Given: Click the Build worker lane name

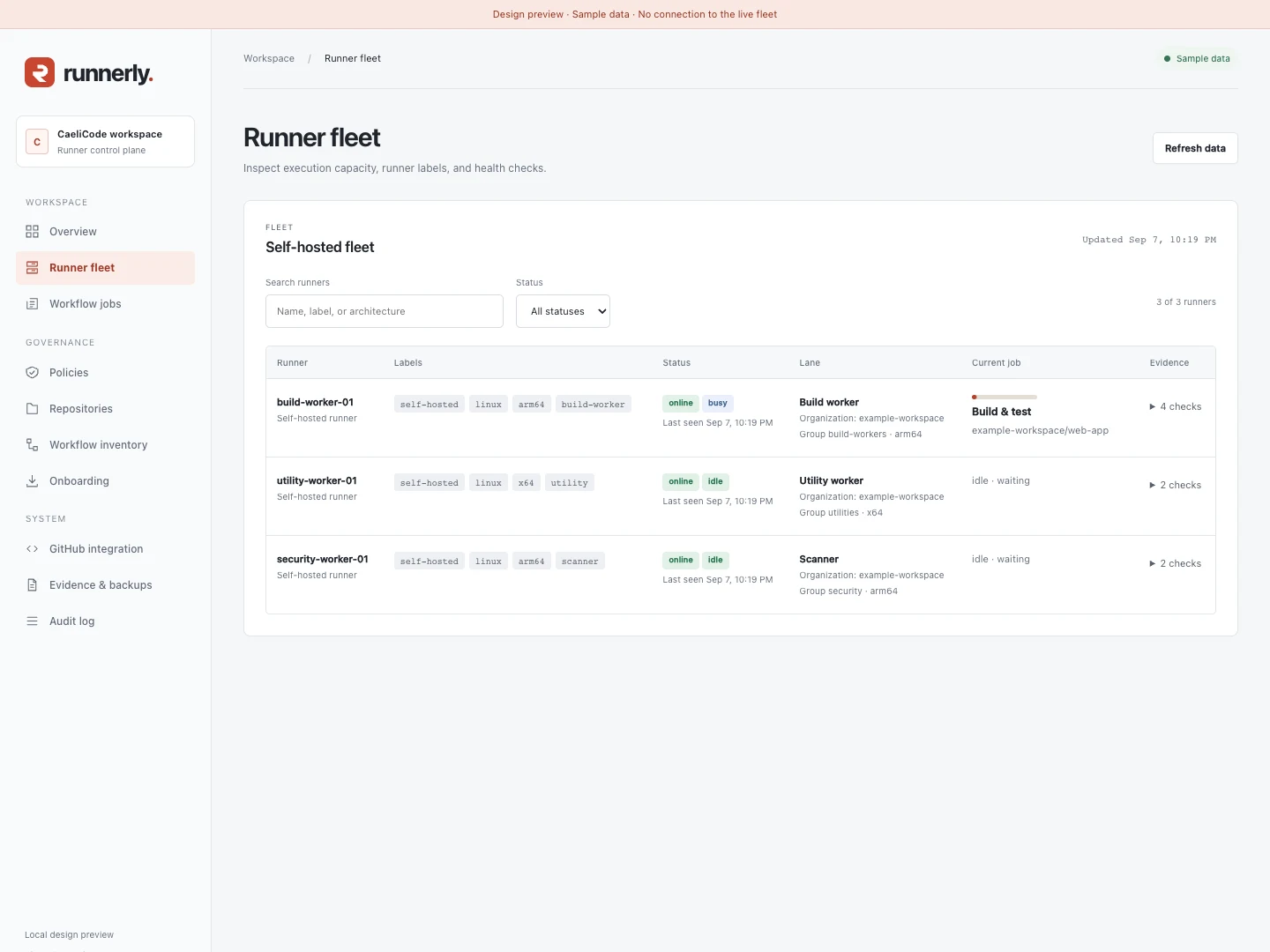Looking at the screenshot, I should pyautogui.click(x=829, y=402).
